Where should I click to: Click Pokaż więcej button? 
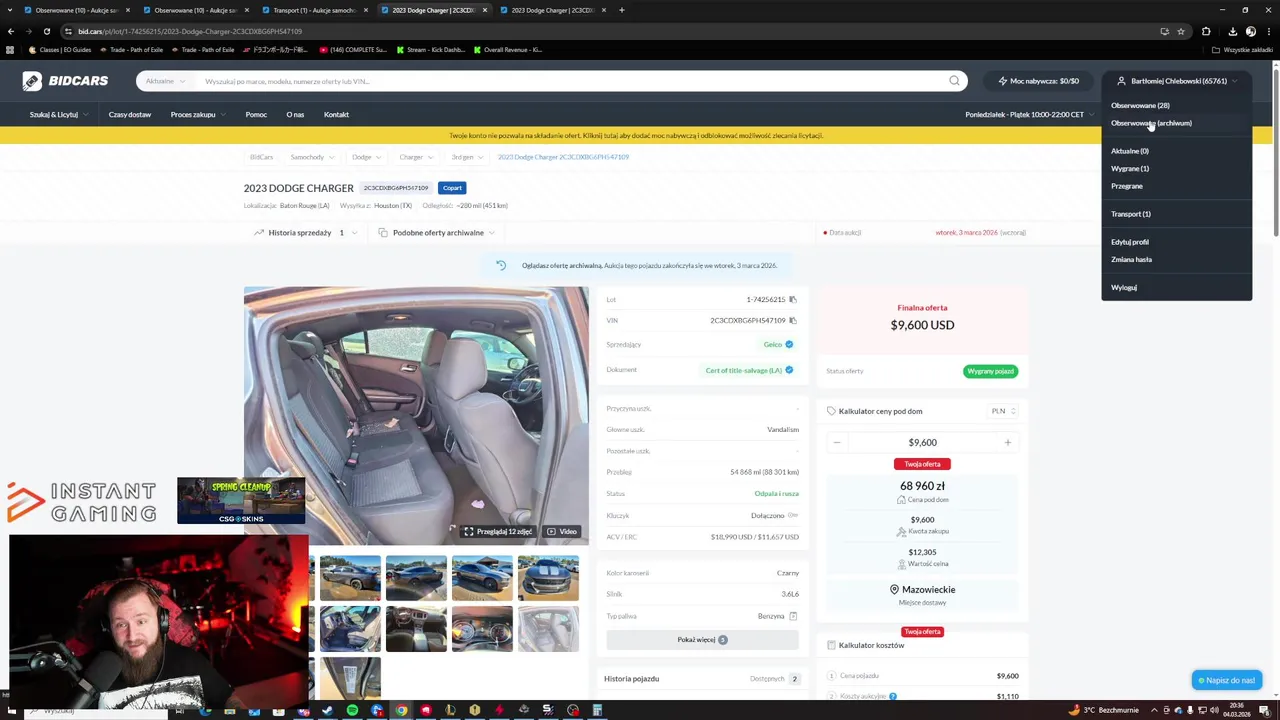click(702, 640)
